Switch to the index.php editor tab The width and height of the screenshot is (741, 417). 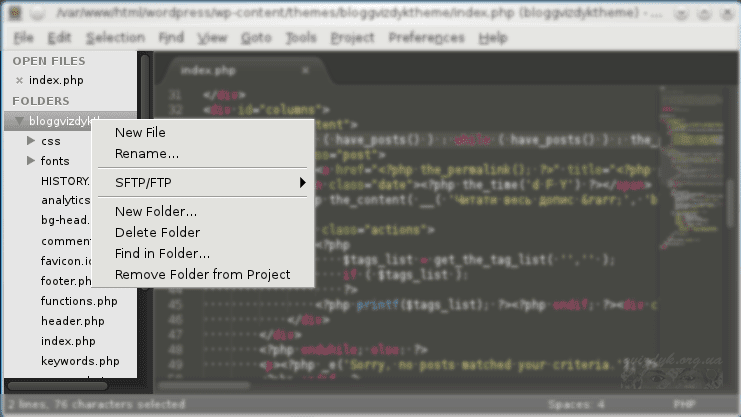click(208, 70)
